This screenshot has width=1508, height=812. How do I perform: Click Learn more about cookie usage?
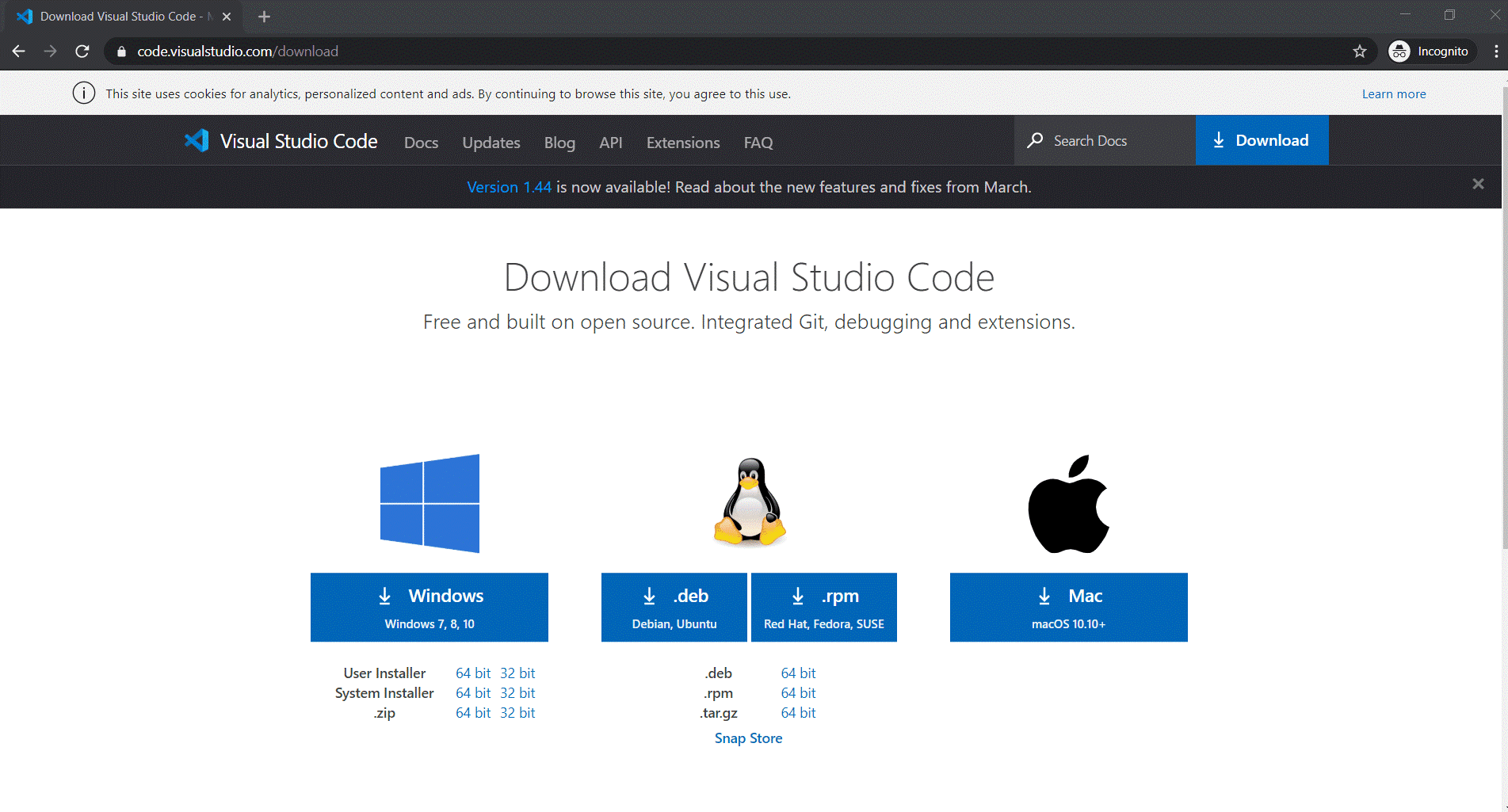[x=1394, y=93]
